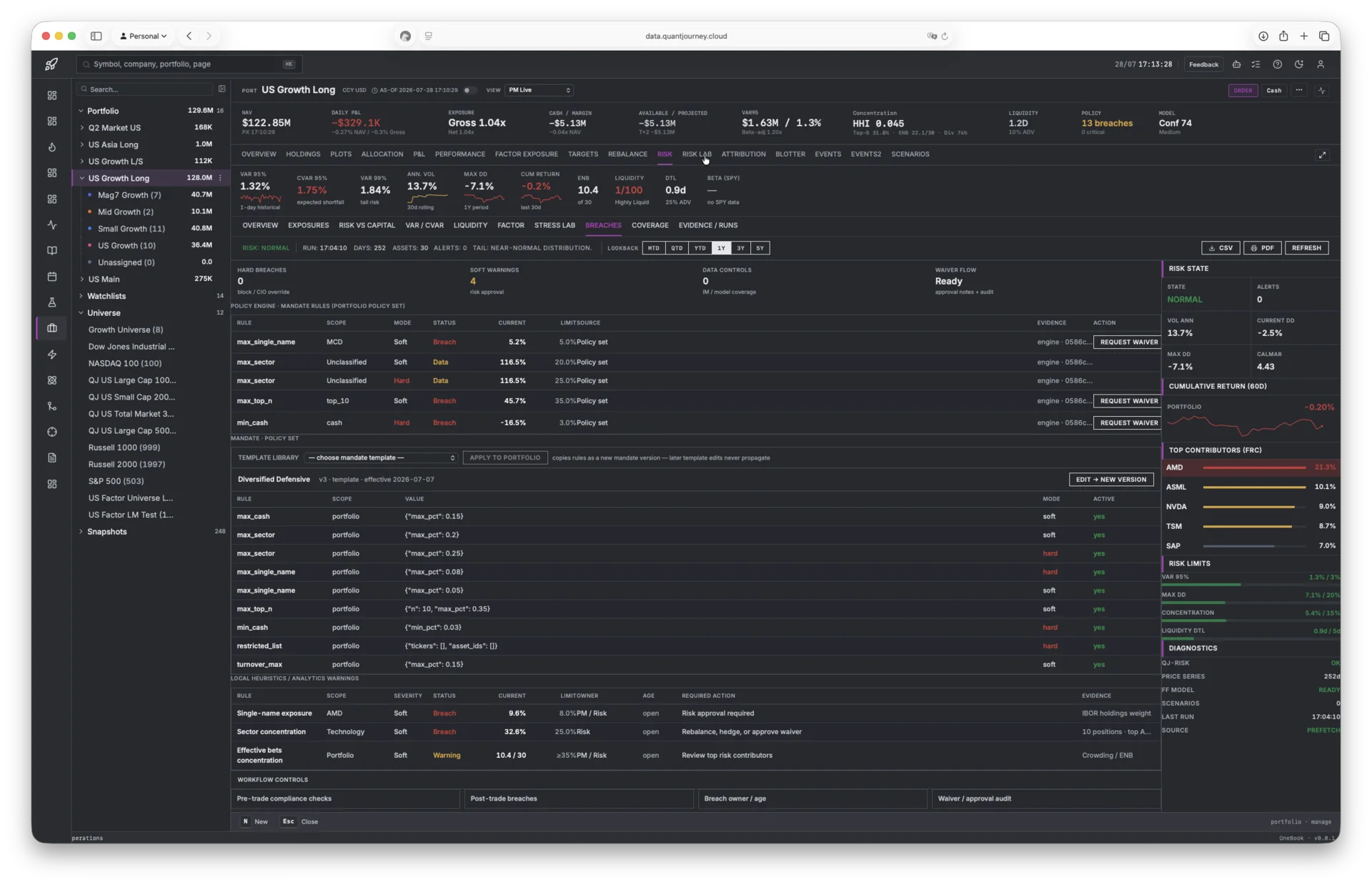The width and height of the screenshot is (1372, 885).
Task: Open the robot assistant icon in the top bar
Action: (1237, 64)
